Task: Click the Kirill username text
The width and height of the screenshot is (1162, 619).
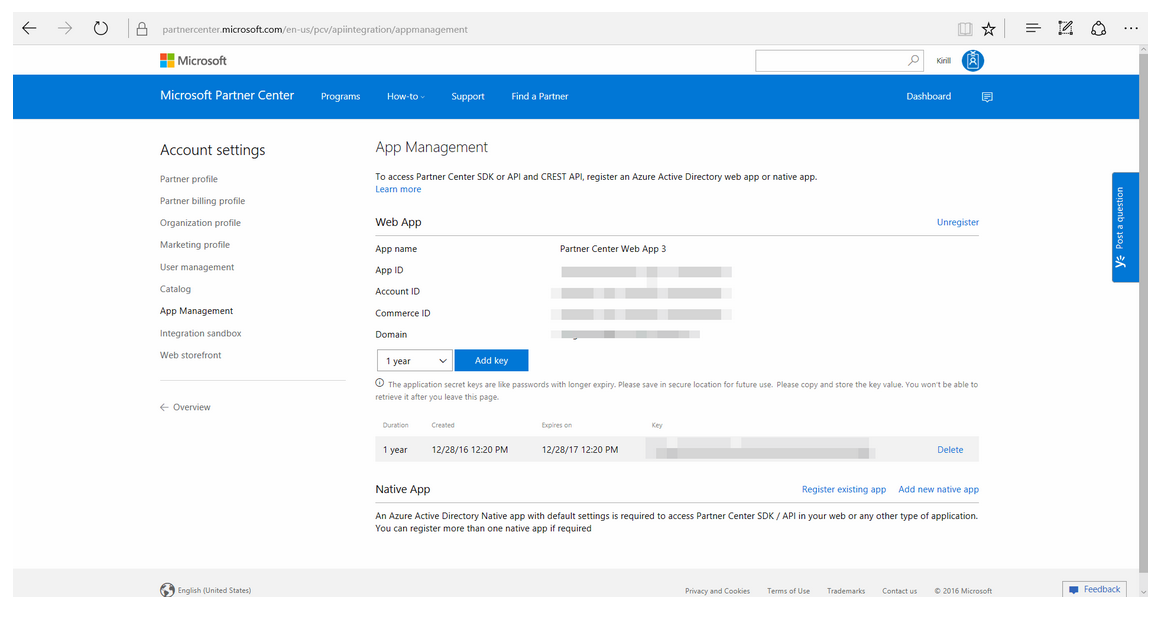Action: (943, 61)
